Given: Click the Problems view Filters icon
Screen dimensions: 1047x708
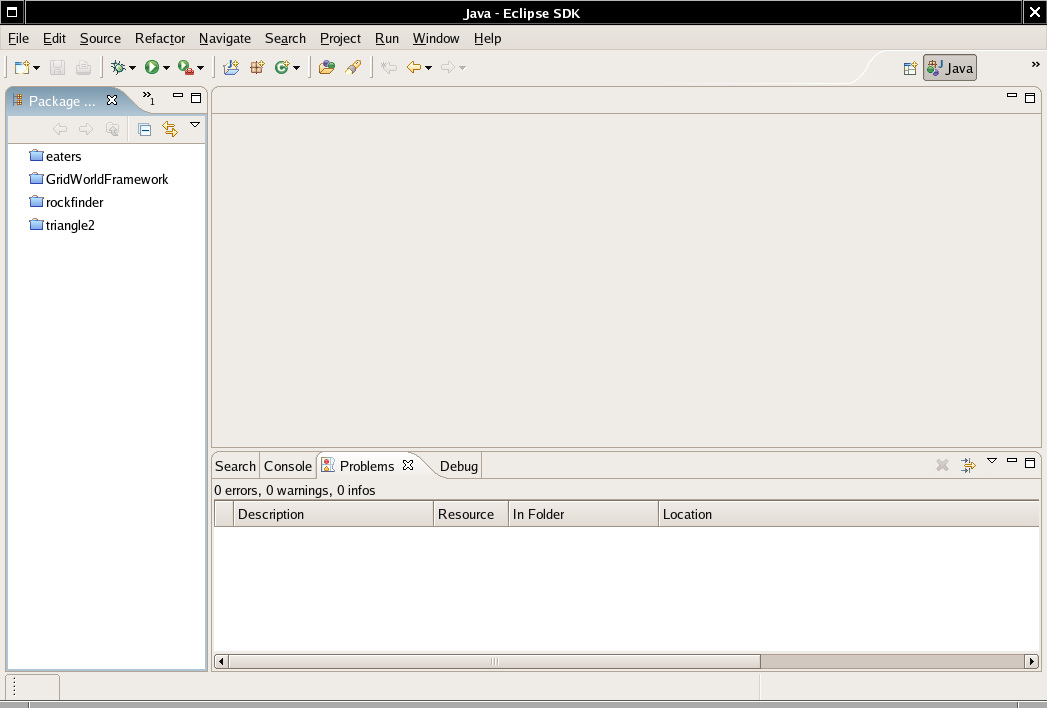Looking at the screenshot, I should point(968,465).
